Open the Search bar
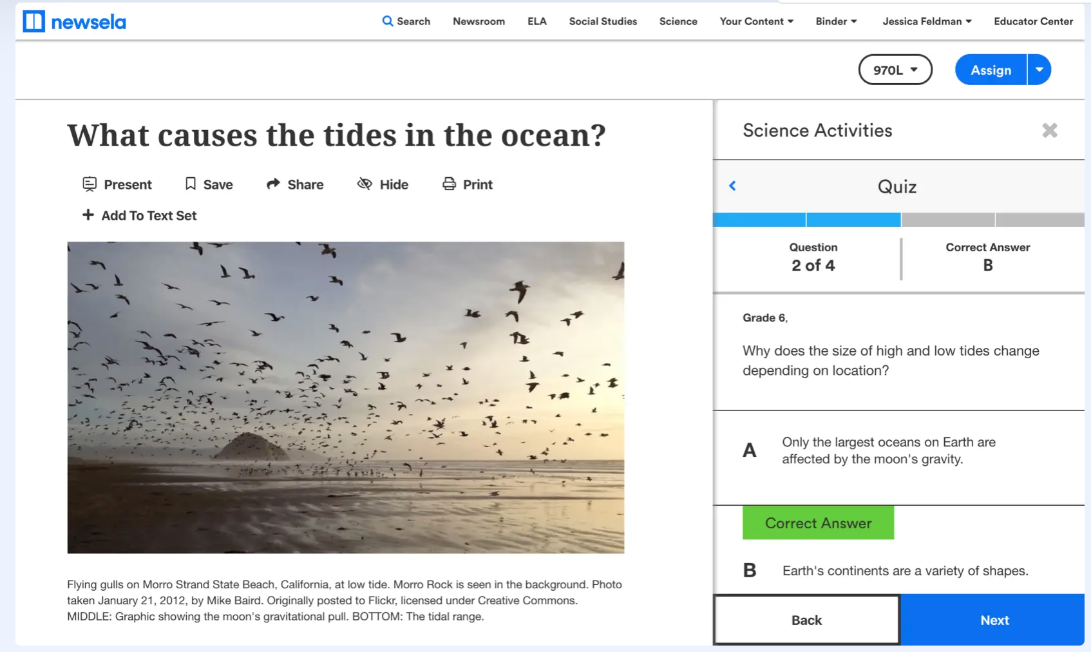Screen dimensions: 1091x652 406,21
